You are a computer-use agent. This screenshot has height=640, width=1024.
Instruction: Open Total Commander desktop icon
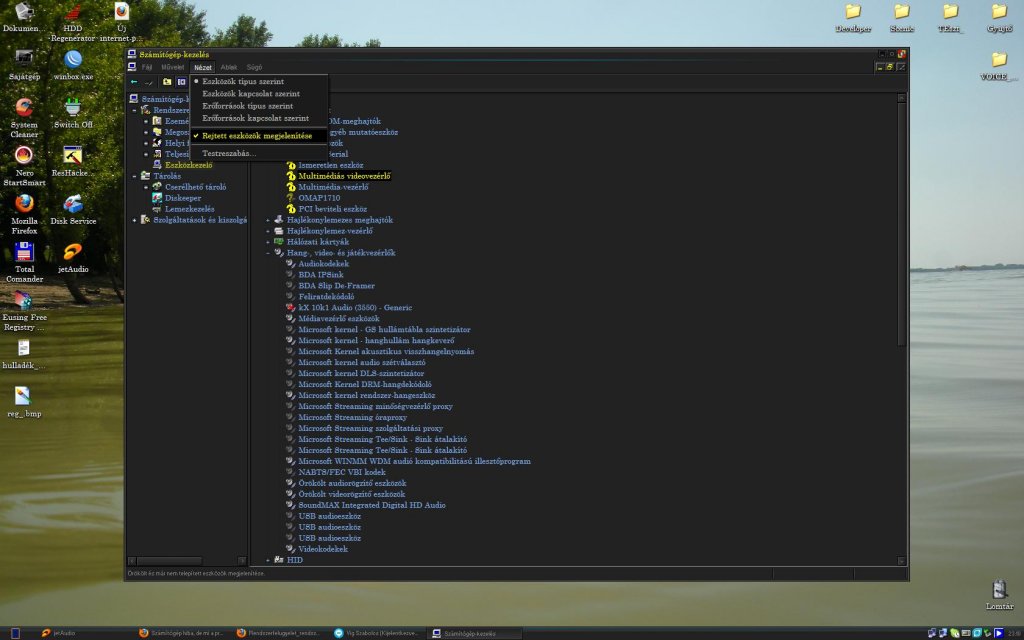[x=24, y=263]
